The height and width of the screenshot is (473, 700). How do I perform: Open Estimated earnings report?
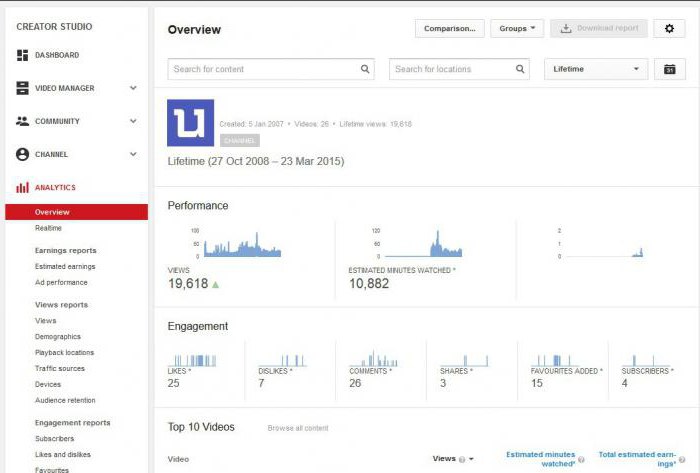coord(65,266)
